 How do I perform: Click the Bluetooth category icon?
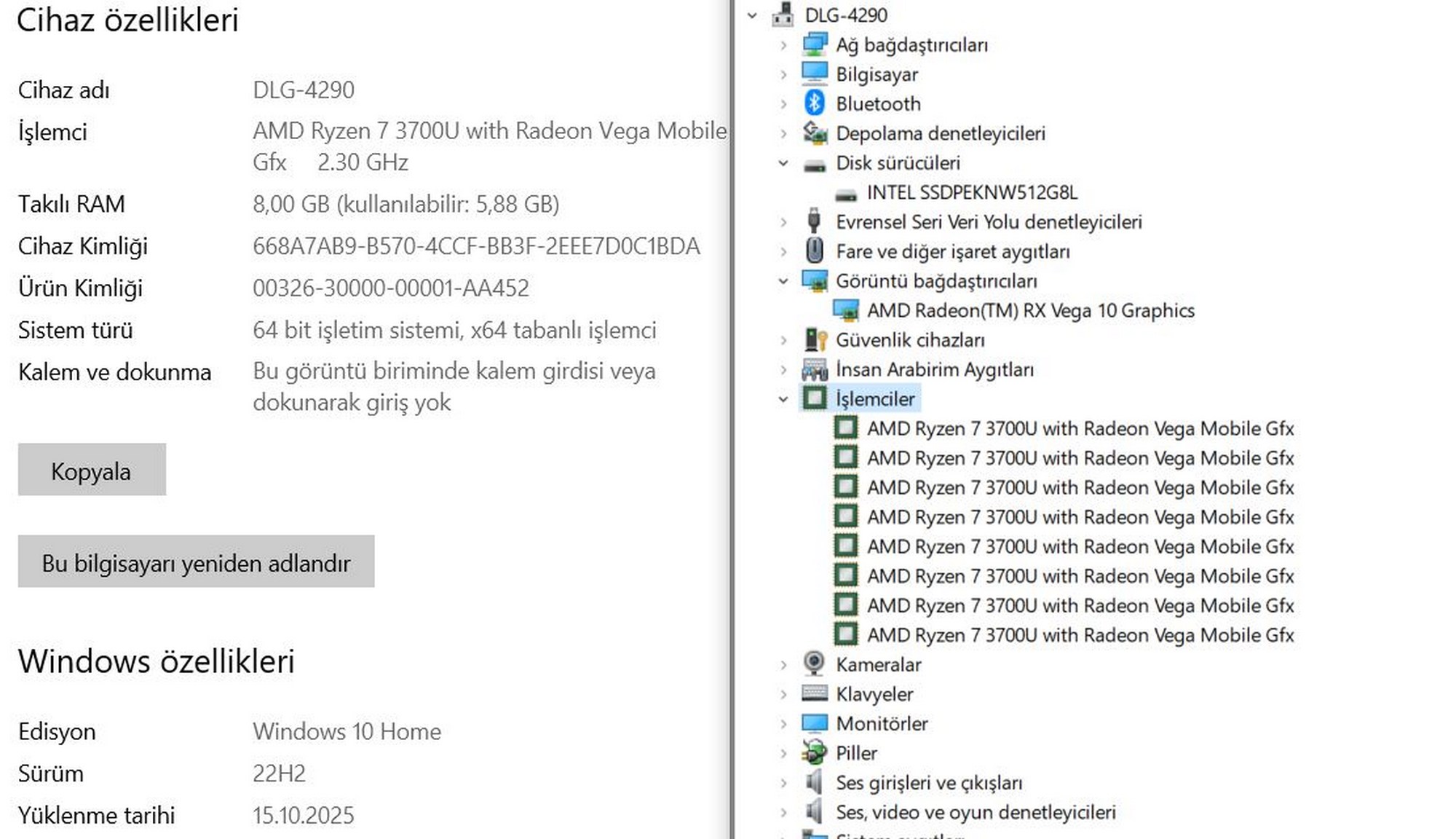click(x=814, y=103)
